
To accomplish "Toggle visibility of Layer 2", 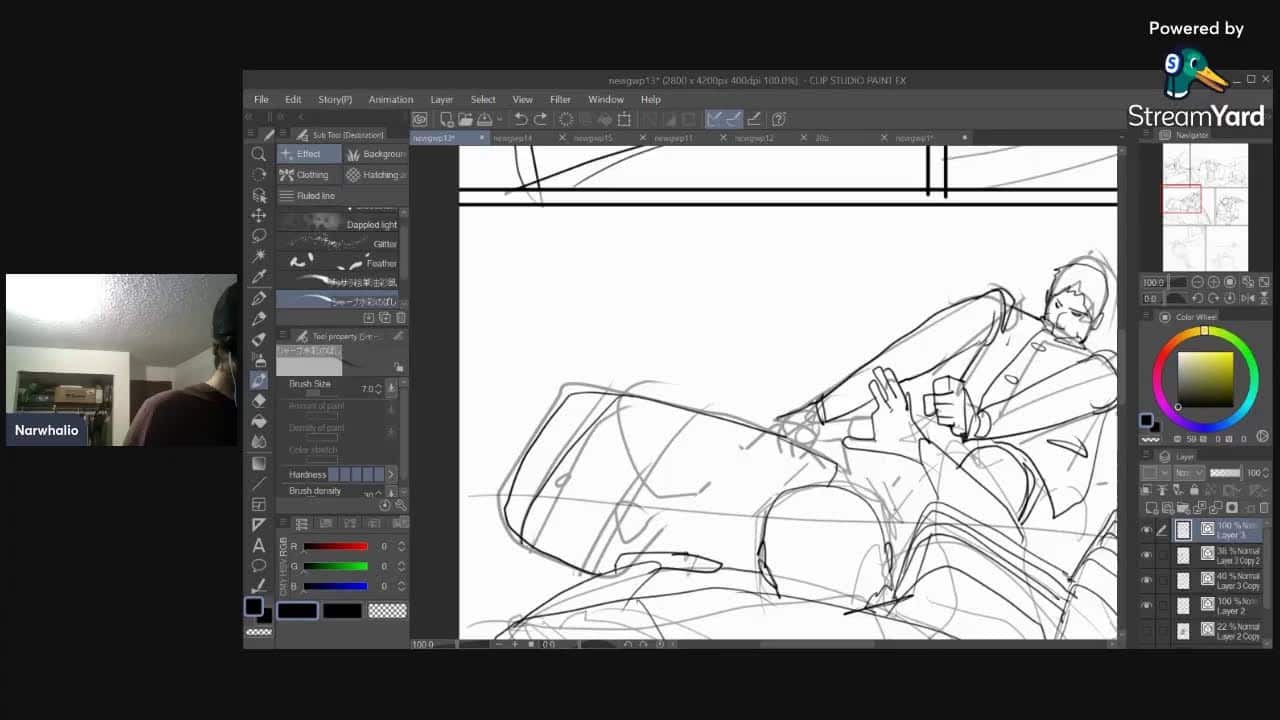I will click(1146, 605).
